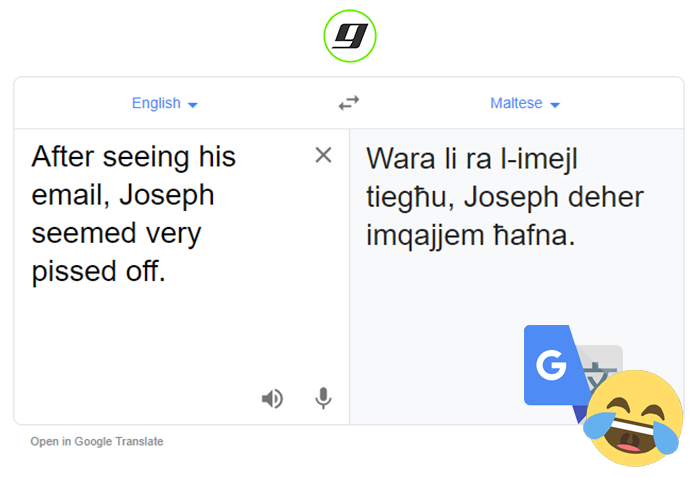Click the word "Joseph" in the English text
700x478 pixels.
[167, 196]
